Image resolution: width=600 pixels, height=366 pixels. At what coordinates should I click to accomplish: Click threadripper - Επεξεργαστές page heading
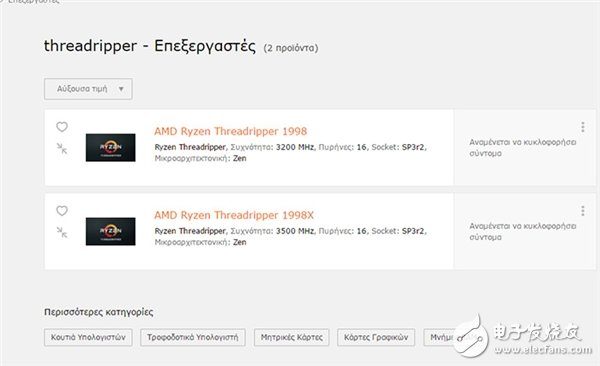pyautogui.click(x=150, y=46)
